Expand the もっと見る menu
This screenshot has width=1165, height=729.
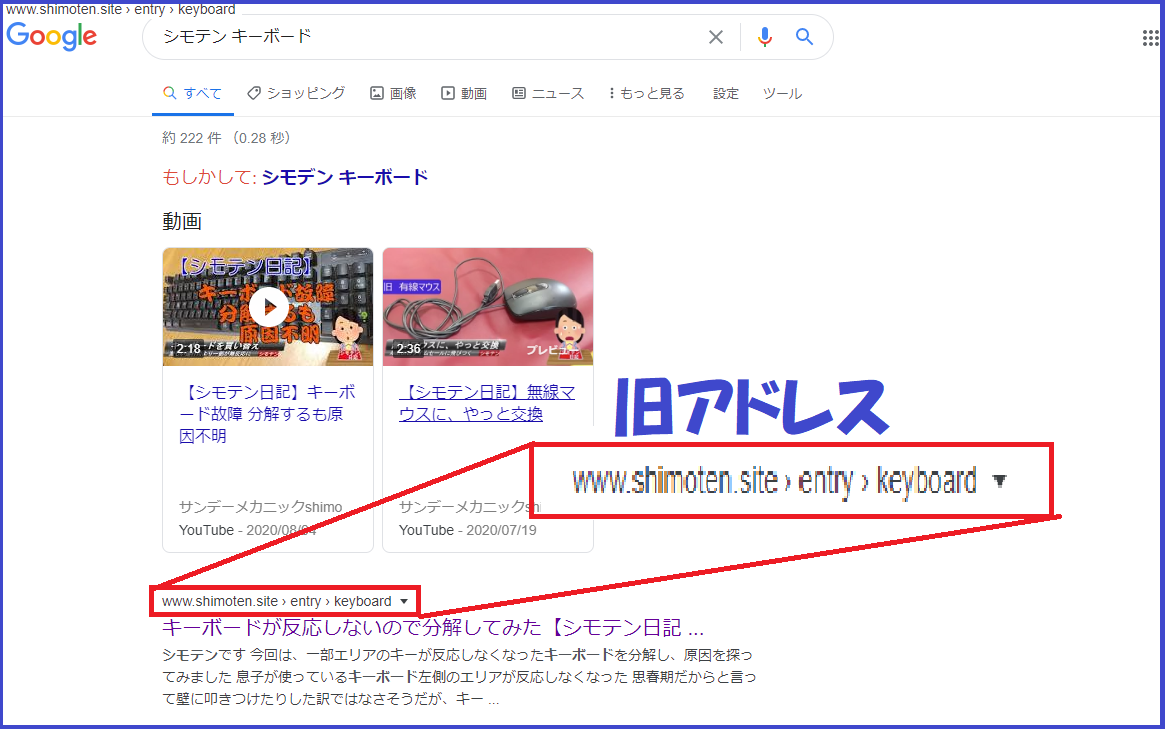(x=646, y=94)
